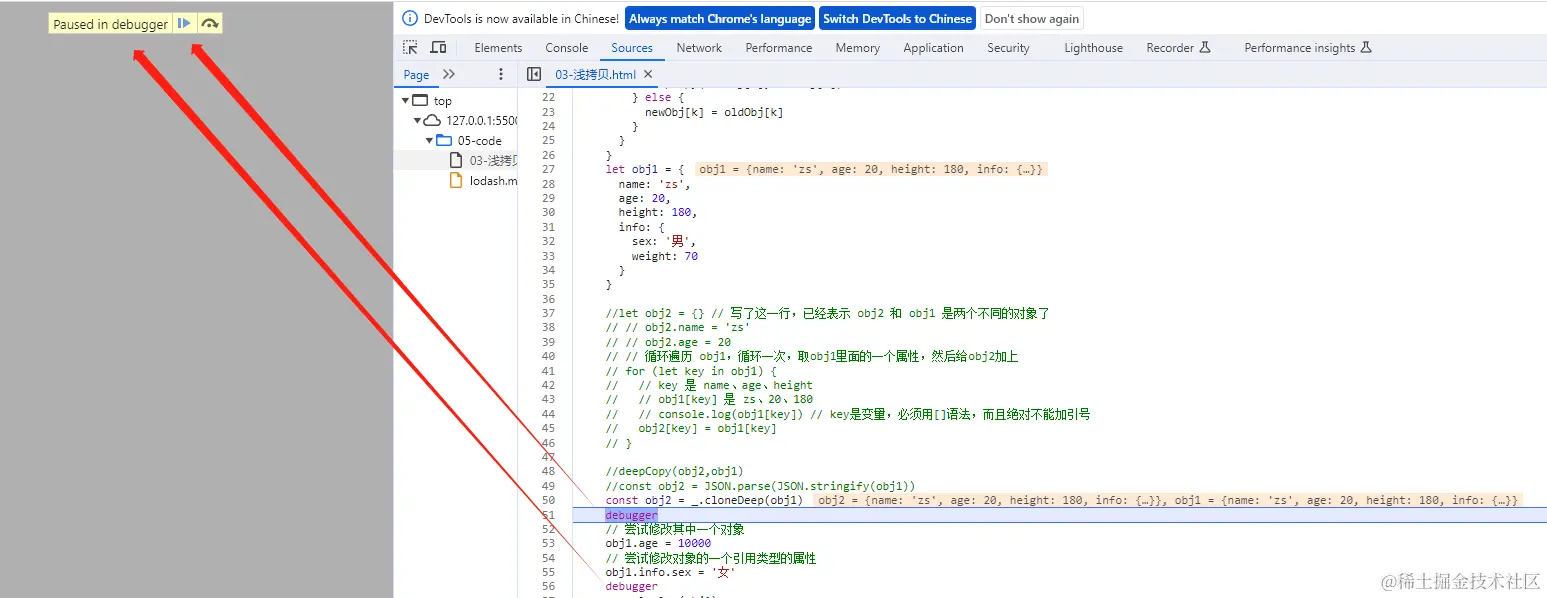This screenshot has height=598, width=1547.
Task: Switch to the Application tab
Action: [x=933, y=48]
